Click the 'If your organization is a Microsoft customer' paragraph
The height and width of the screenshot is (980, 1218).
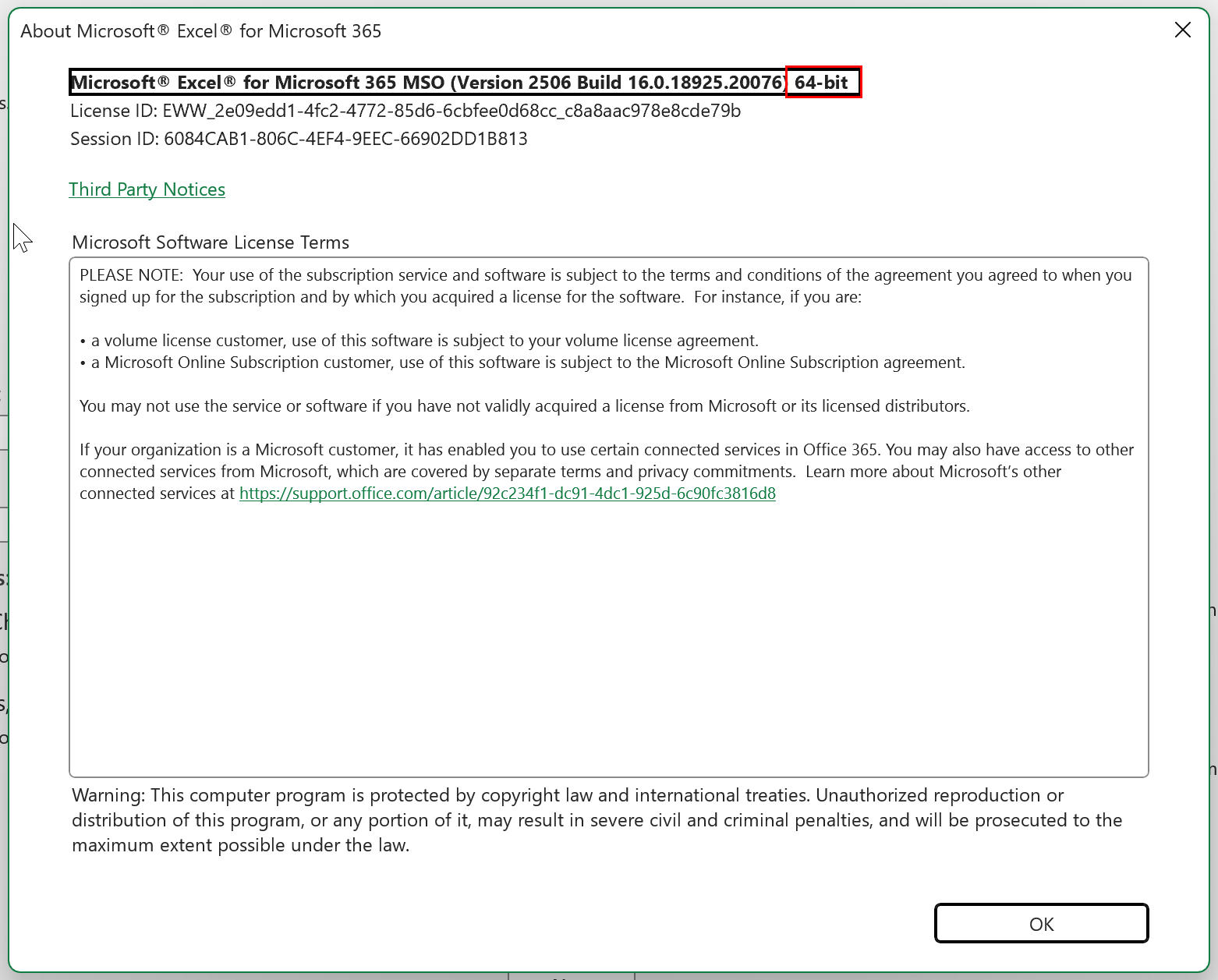click(x=607, y=472)
